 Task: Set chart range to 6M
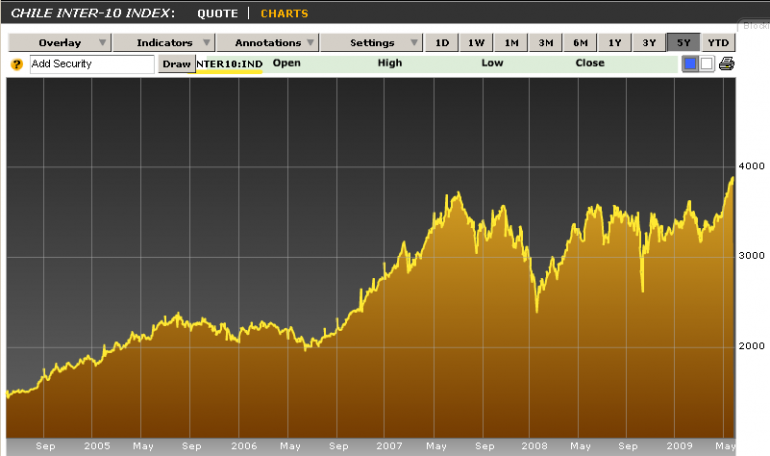tap(580, 43)
